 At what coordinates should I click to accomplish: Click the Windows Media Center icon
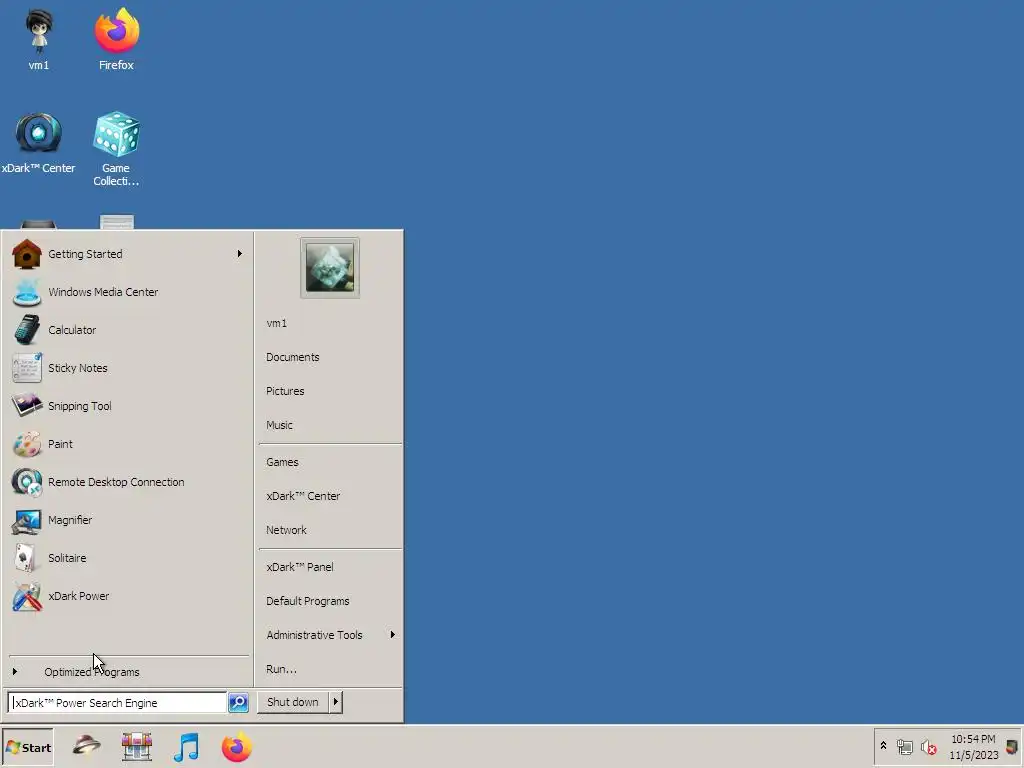point(27,292)
